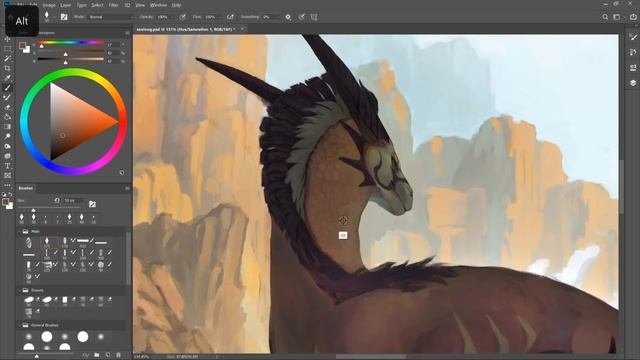Select the large hard round General brush thumbnail

tap(47, 336)
